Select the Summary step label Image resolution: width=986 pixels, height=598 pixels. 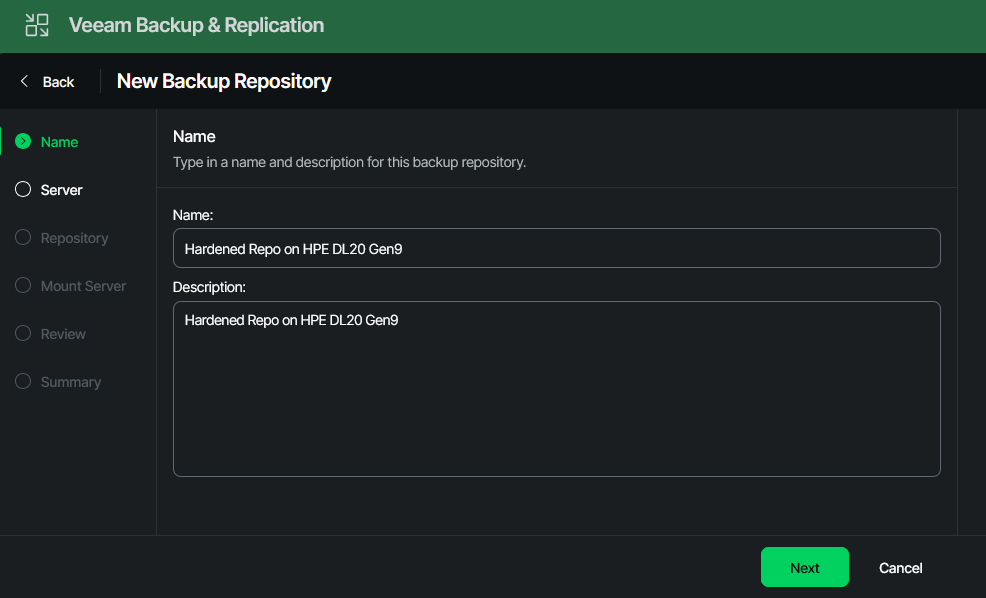point(70,382)
